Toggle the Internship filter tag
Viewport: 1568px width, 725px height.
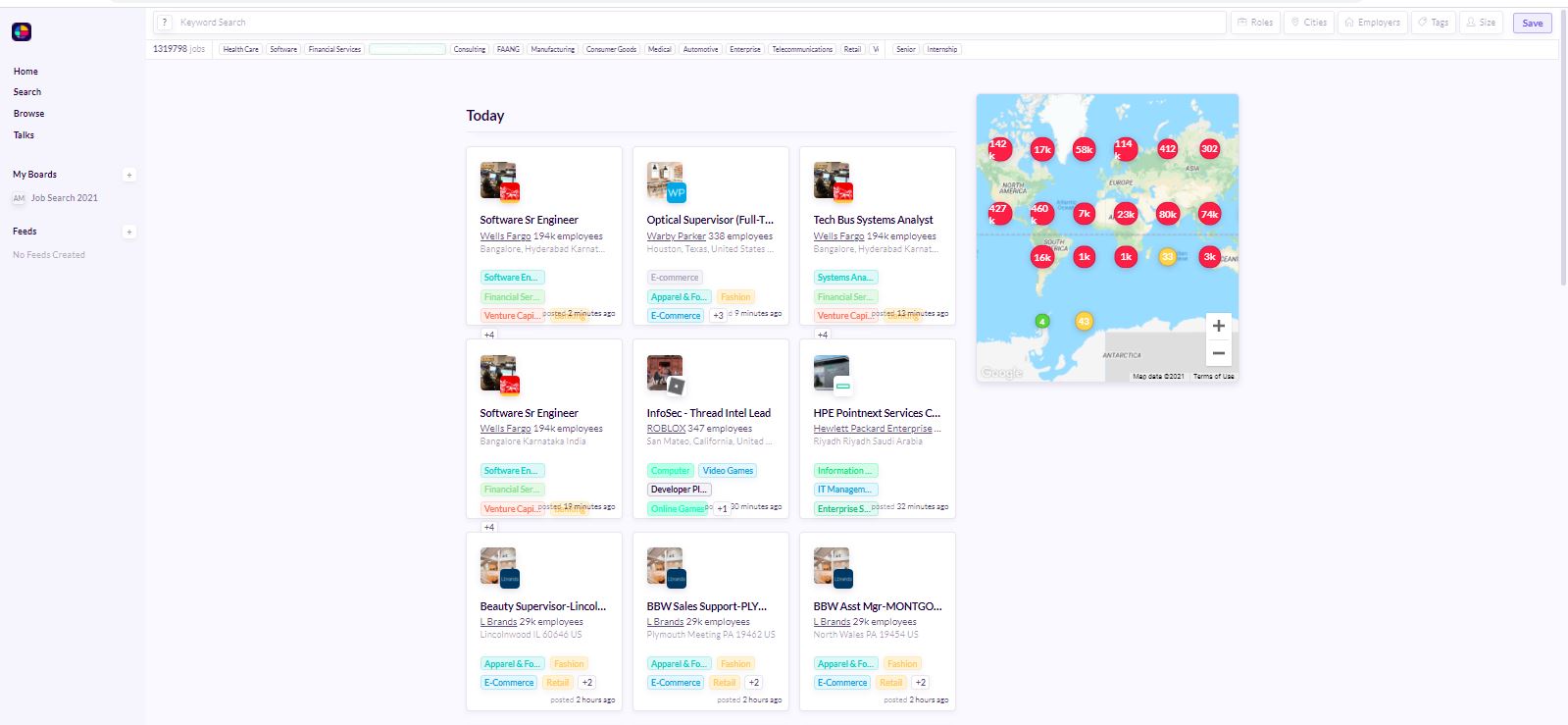941,49
